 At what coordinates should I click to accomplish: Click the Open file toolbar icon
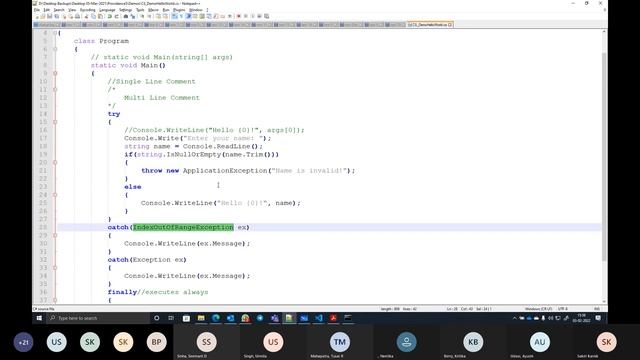click(x=43, y=16)
